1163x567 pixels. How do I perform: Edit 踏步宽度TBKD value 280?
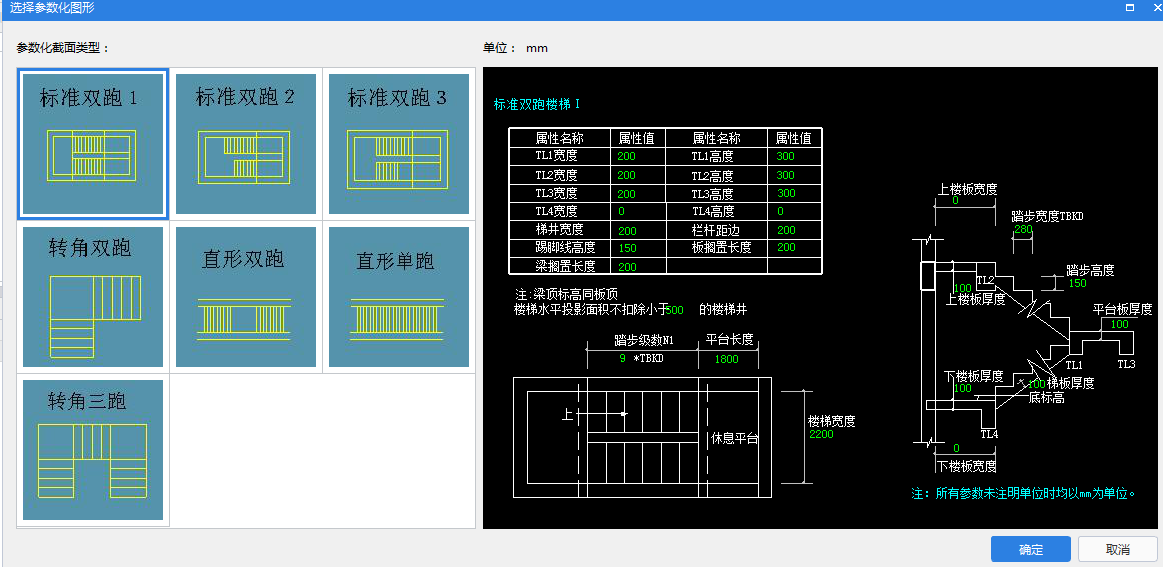(x=1023, y=229)
